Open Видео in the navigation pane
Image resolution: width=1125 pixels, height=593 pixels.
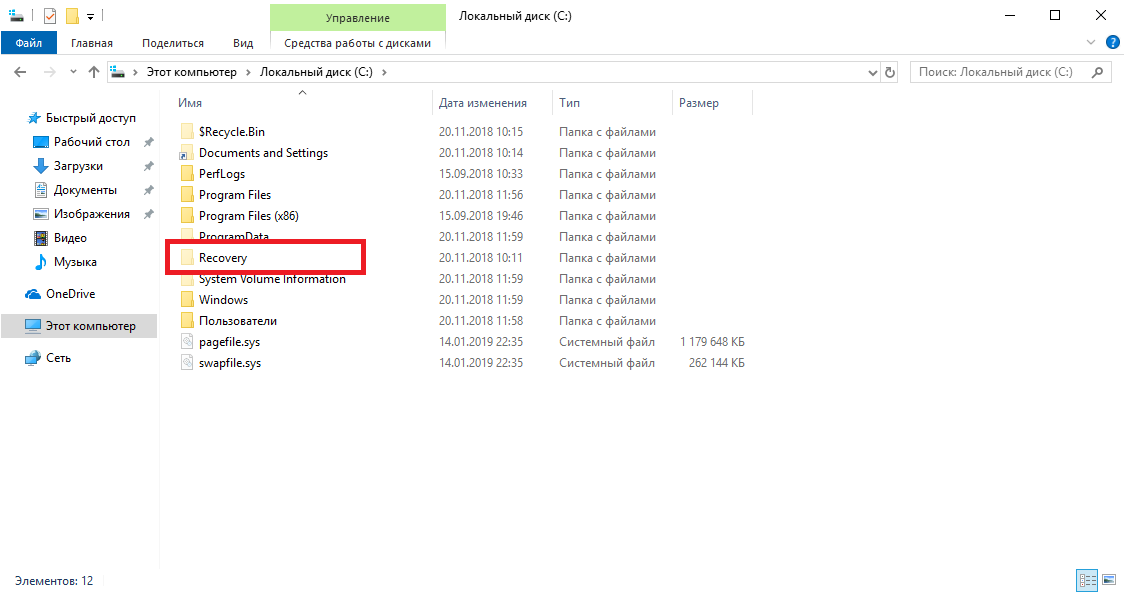(x=70, y=238)
